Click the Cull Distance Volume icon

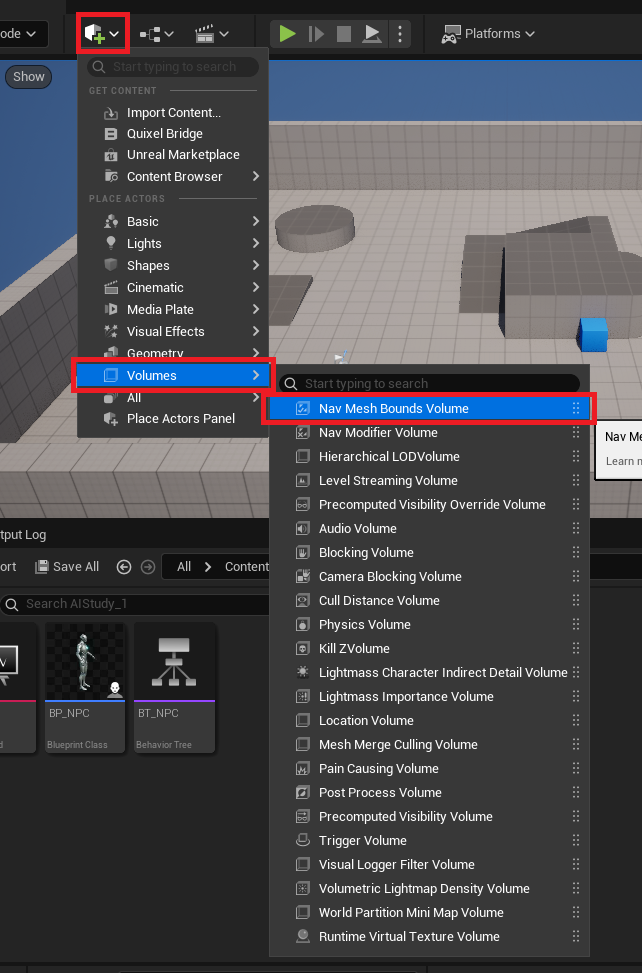302,601
